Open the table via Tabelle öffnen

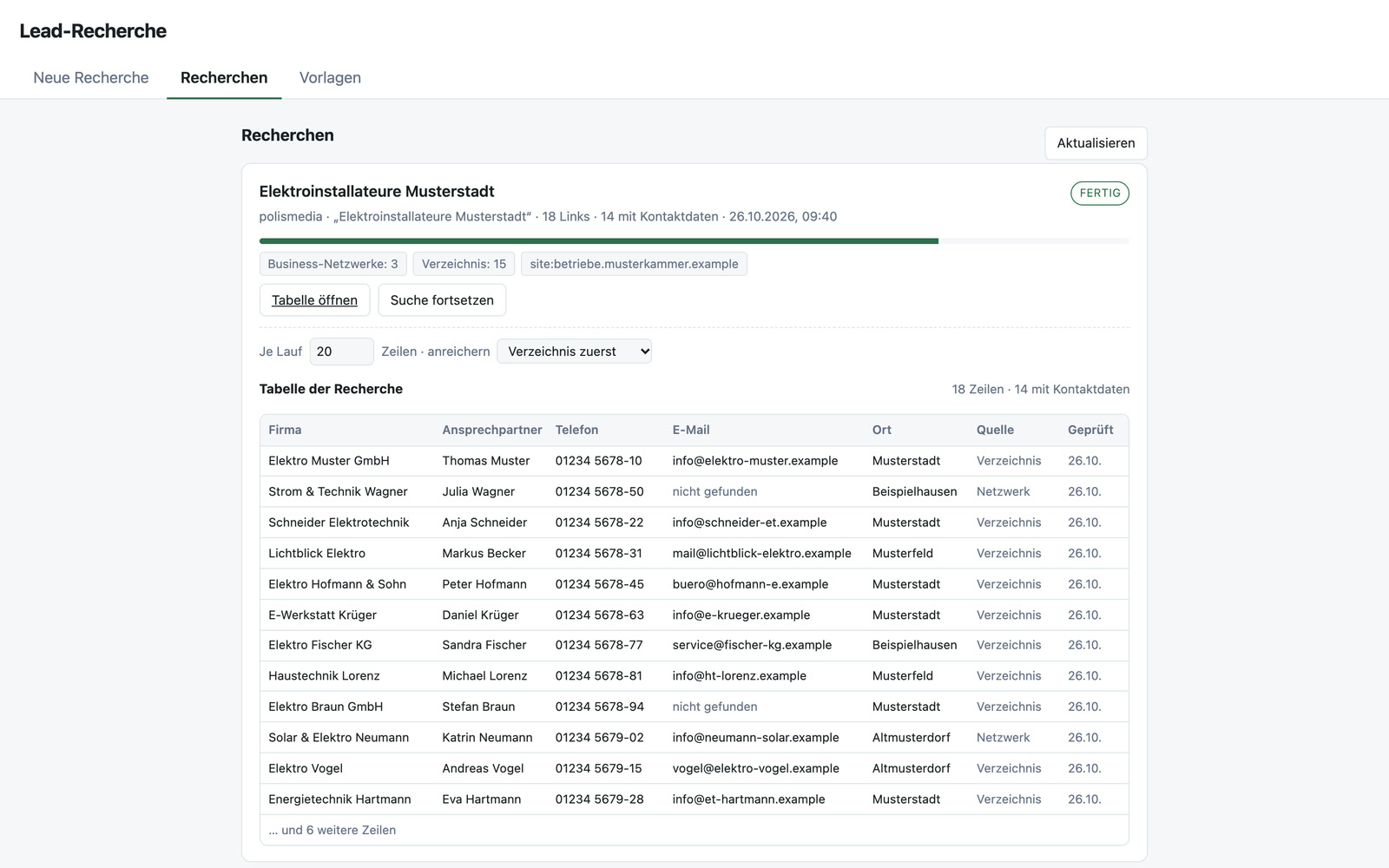314,300
